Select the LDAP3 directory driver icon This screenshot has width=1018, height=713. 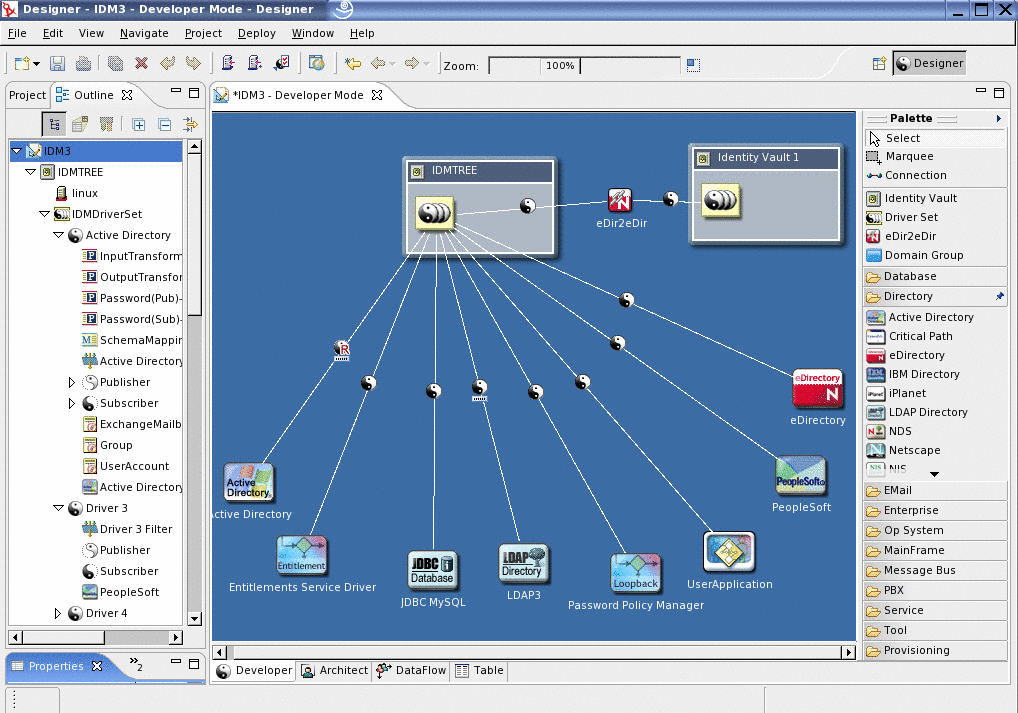[x=523, y=563]
